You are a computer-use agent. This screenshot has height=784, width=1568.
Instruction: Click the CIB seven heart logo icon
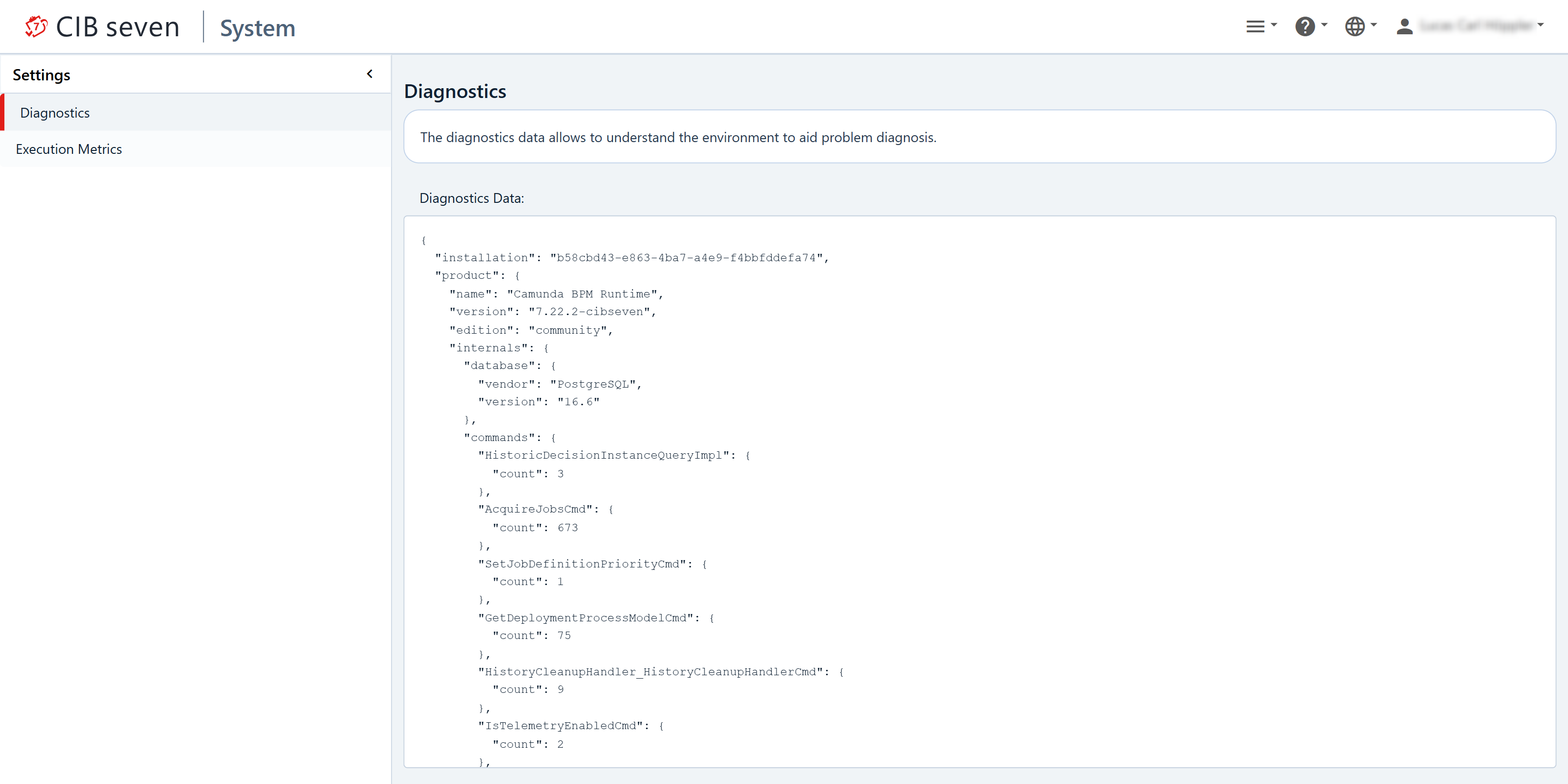pos(36,27)
